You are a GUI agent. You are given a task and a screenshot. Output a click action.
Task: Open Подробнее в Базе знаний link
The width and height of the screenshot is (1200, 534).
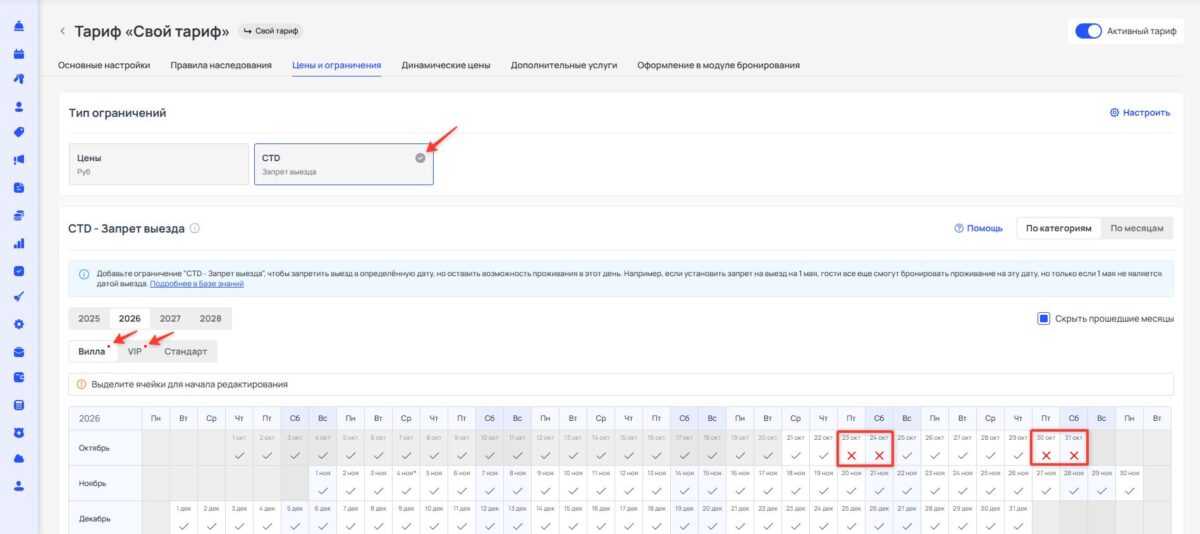(196, 284)
